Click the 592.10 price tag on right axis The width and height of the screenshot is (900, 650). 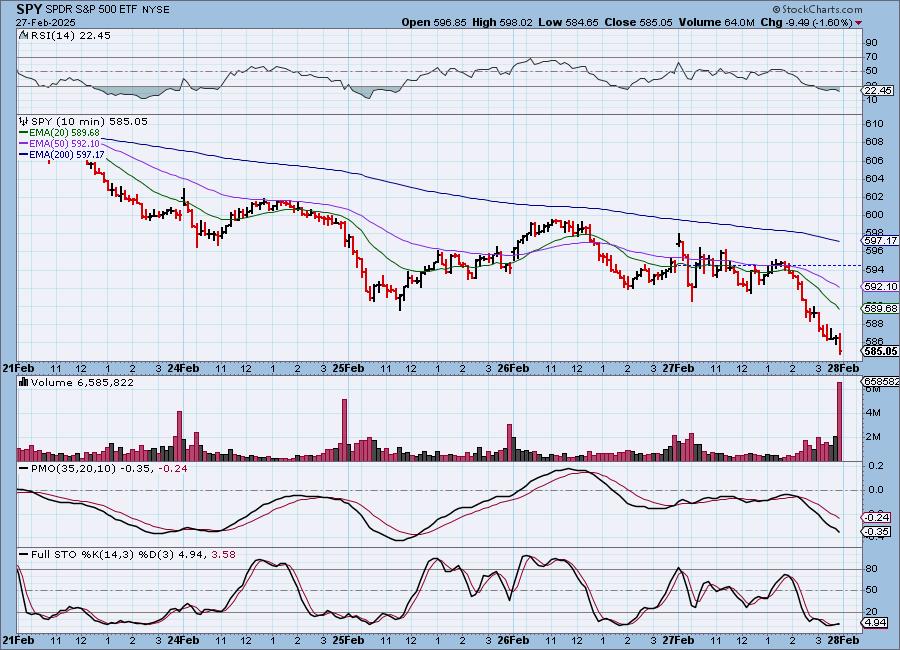pyautogui.click(x=880, y=287)
